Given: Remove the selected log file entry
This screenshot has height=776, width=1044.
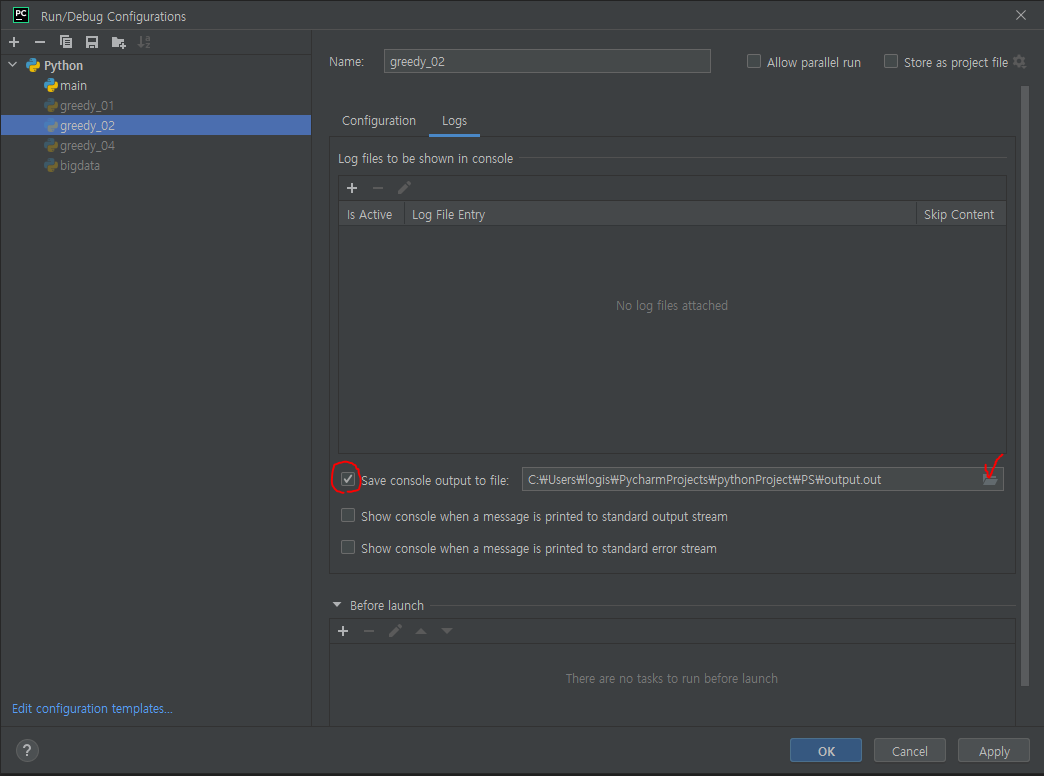Looking at the screenshot, I should (378, 189).
